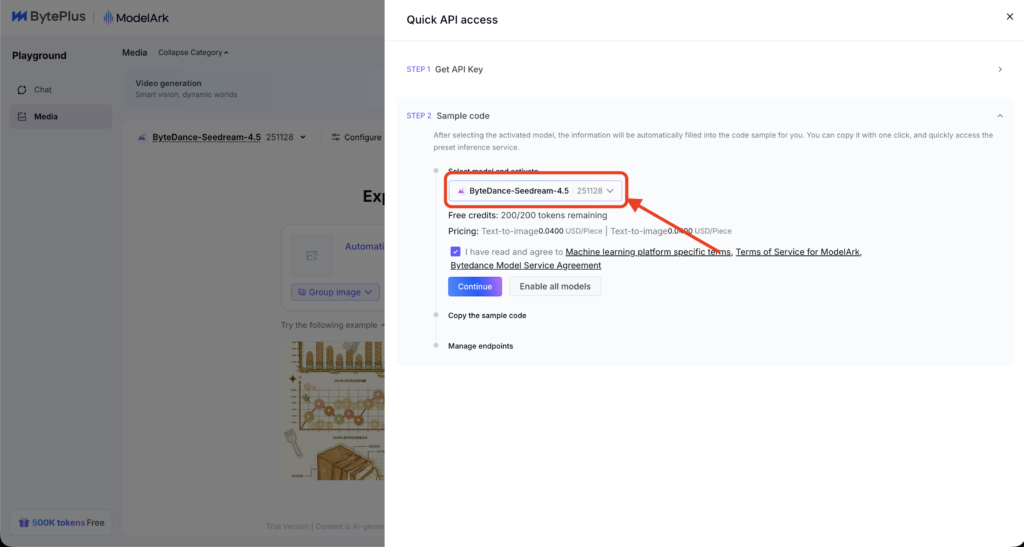
Task: Click the Media sidebar icon
Action: click(x=22, y=117)
